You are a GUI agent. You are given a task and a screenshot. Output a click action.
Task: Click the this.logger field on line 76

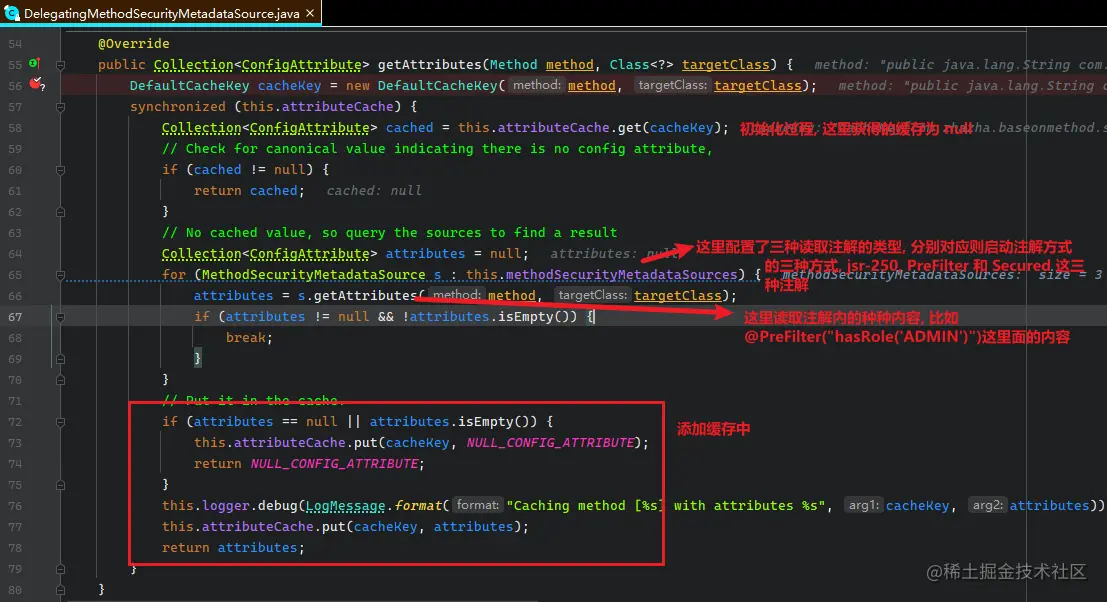coord(205,506)
